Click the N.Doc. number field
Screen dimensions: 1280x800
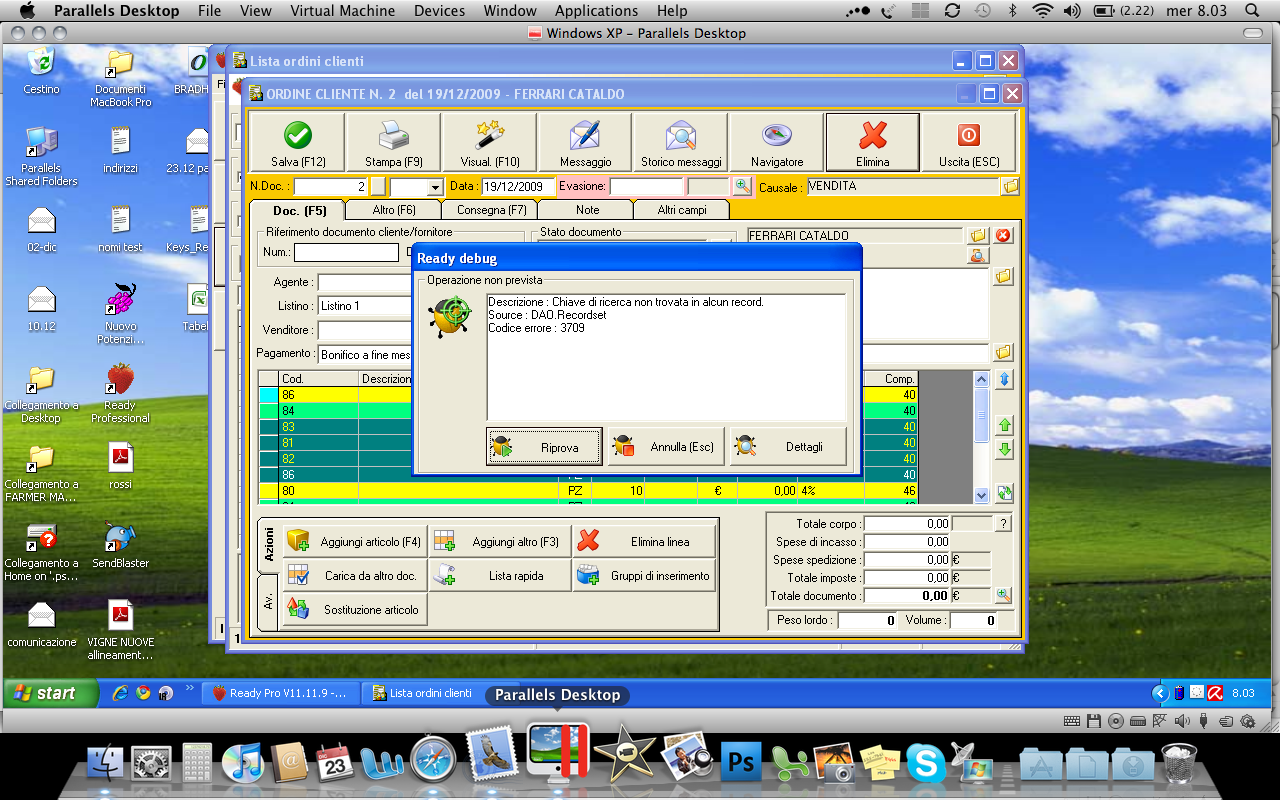coord(331,187)
